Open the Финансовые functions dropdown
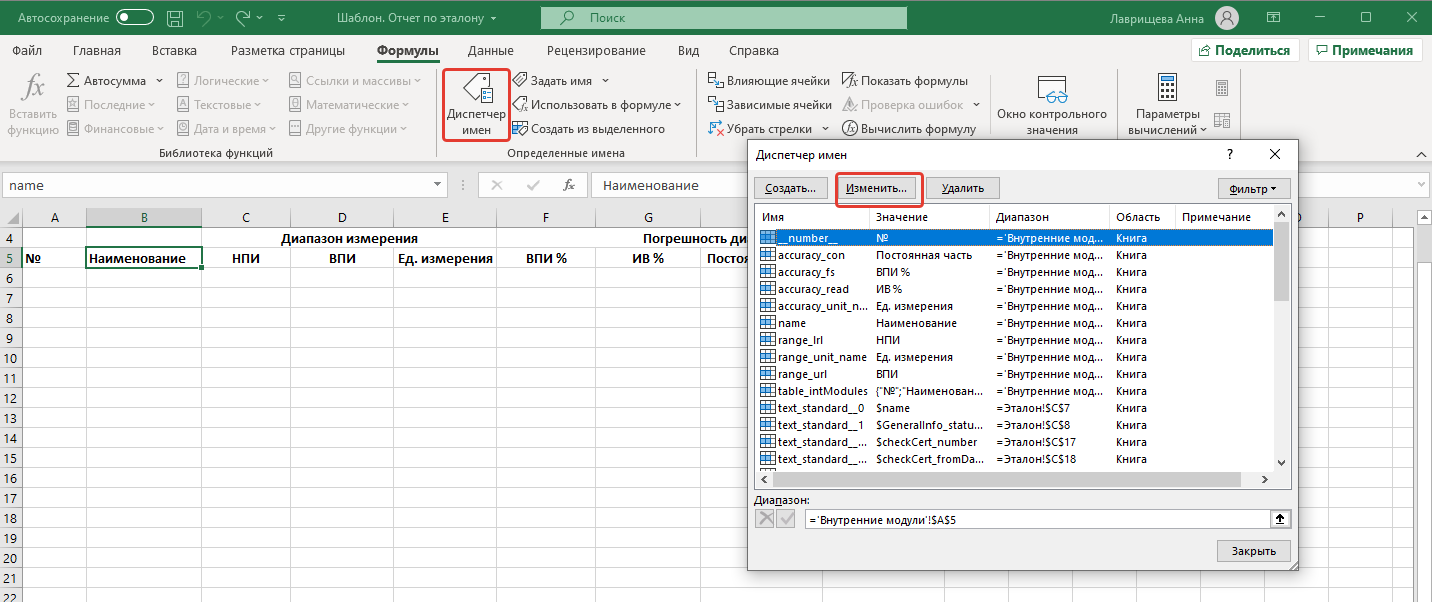This screenshot has width=1432, height=602. pos(115,129)
